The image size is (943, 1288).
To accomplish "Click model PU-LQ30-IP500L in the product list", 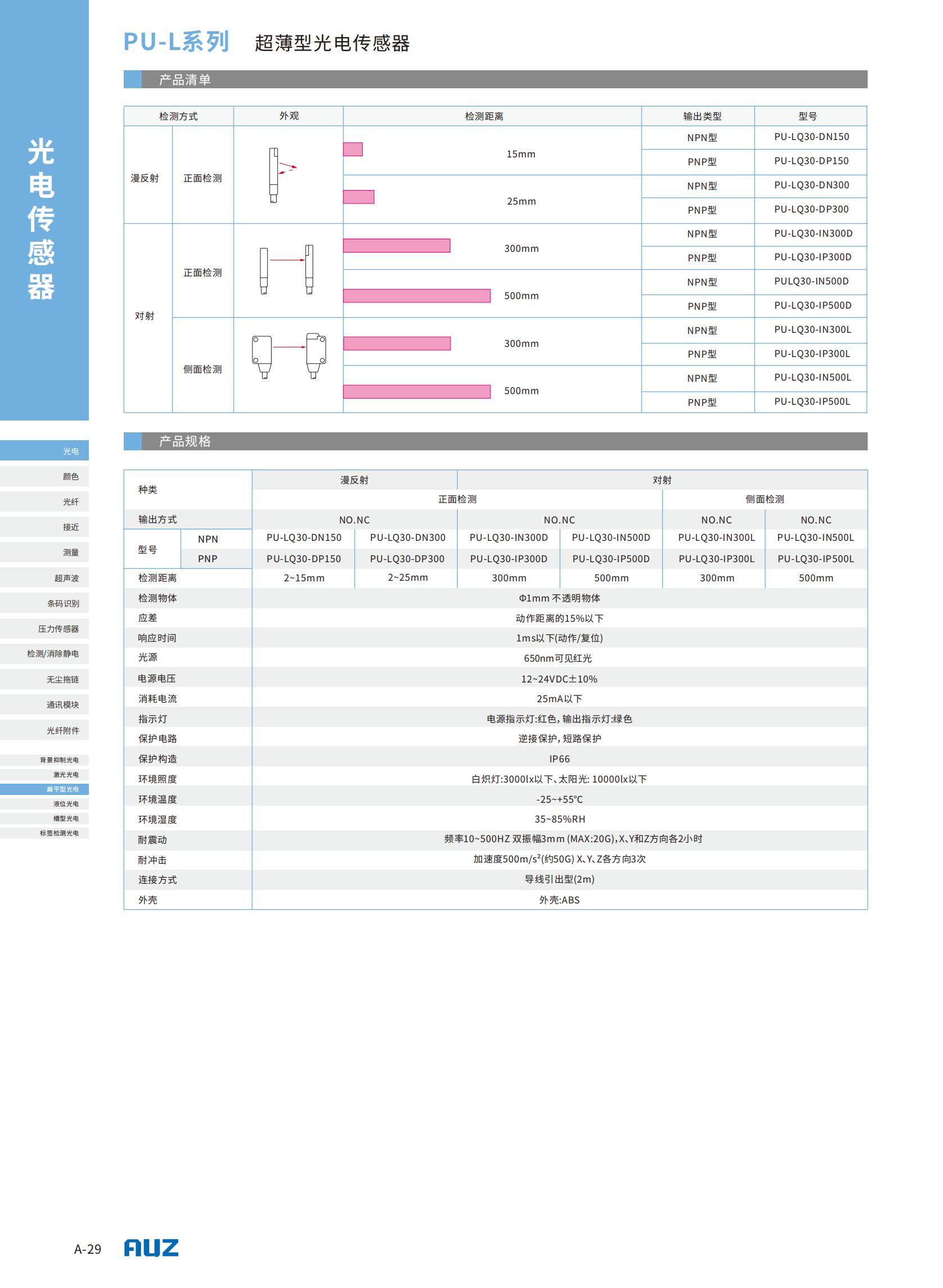I will click(x=812, y=402).
